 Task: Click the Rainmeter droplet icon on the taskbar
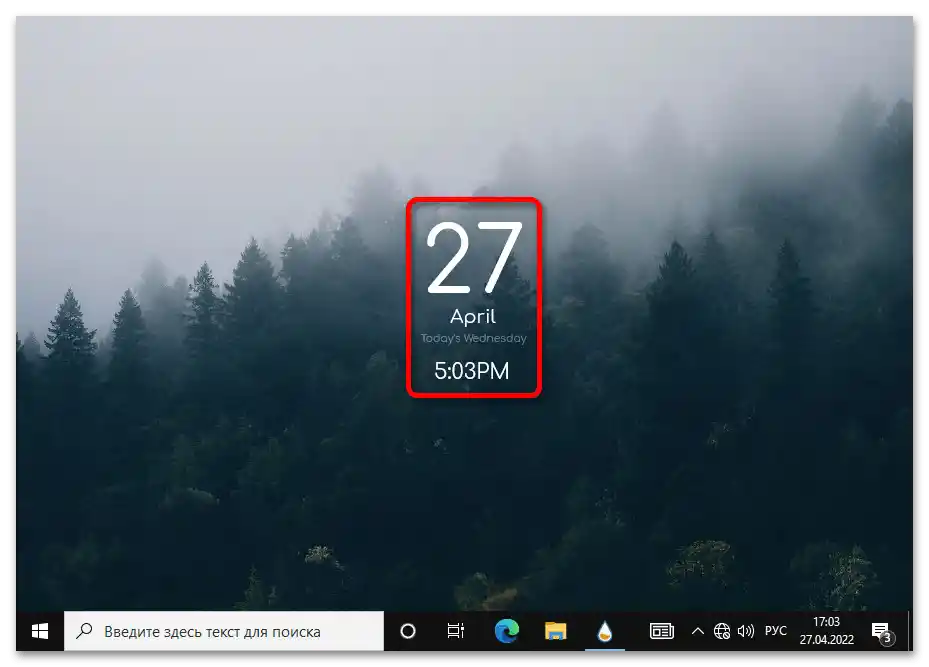coord(605,631)
